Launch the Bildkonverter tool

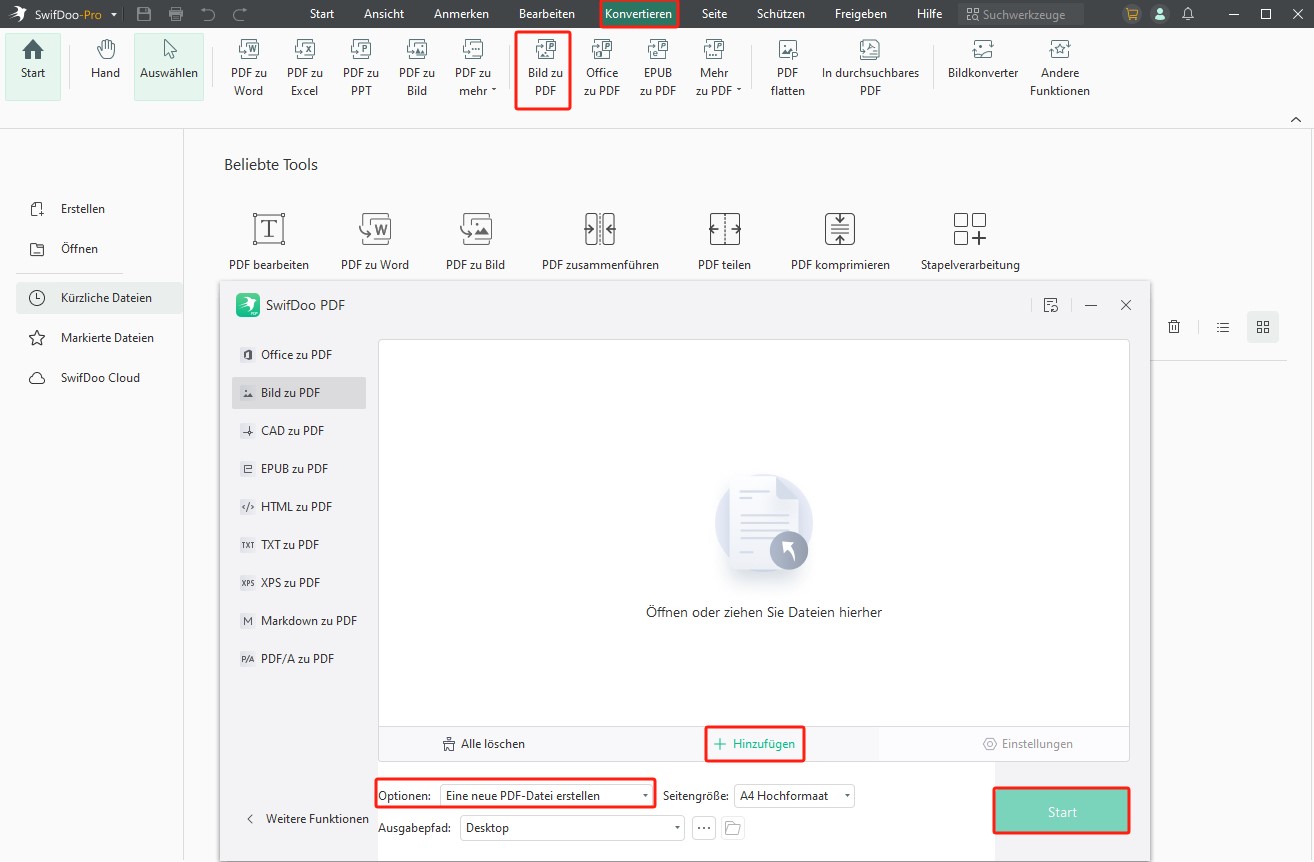pyautogui.click(x=983, y=60)
